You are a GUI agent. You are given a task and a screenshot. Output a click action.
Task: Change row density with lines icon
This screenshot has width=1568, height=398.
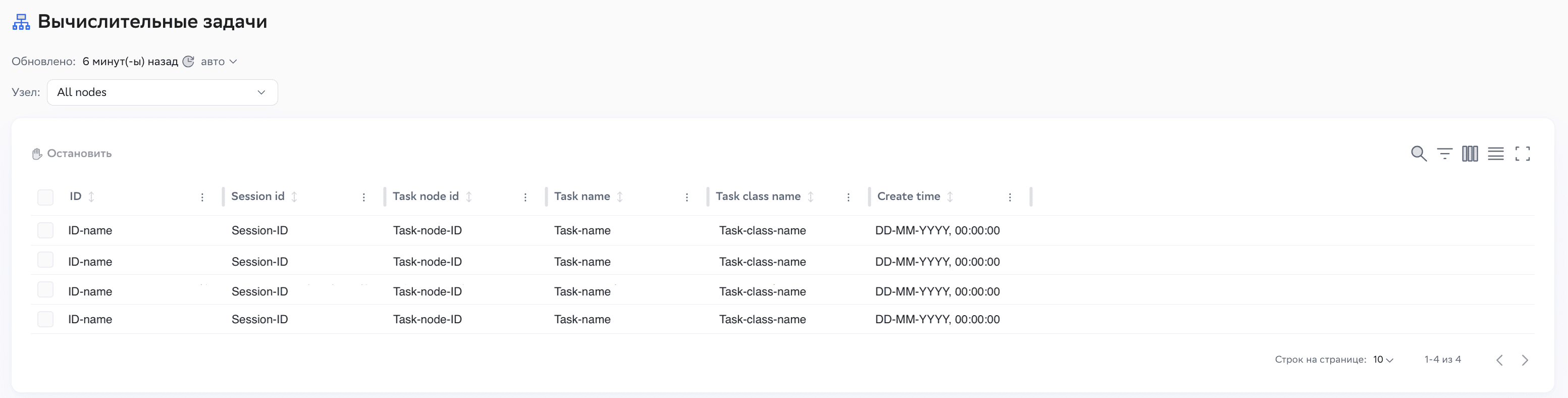(x=1496, y=154)
